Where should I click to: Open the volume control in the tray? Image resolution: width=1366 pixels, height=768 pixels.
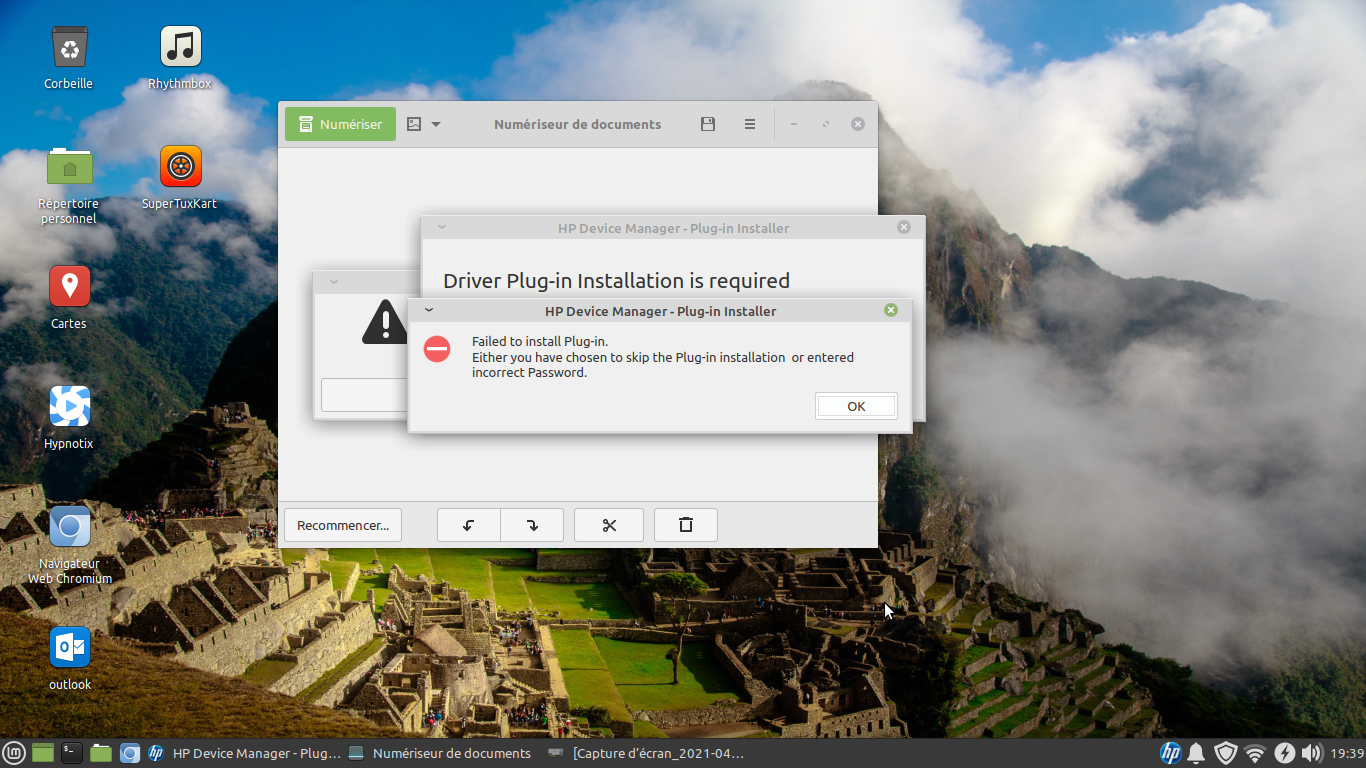tap(1312, 753)
